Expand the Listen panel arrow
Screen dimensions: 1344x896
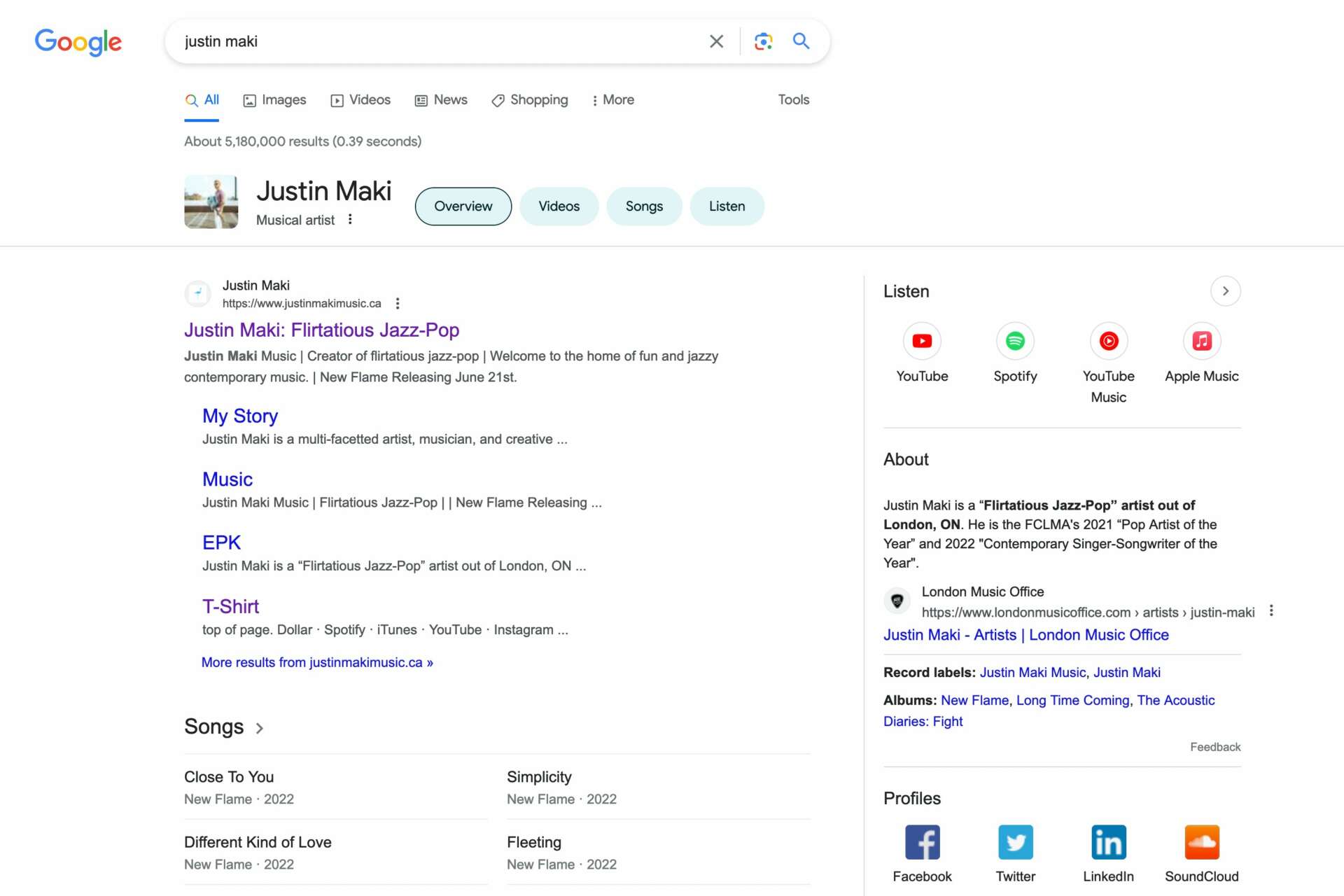click(1225, 291)
